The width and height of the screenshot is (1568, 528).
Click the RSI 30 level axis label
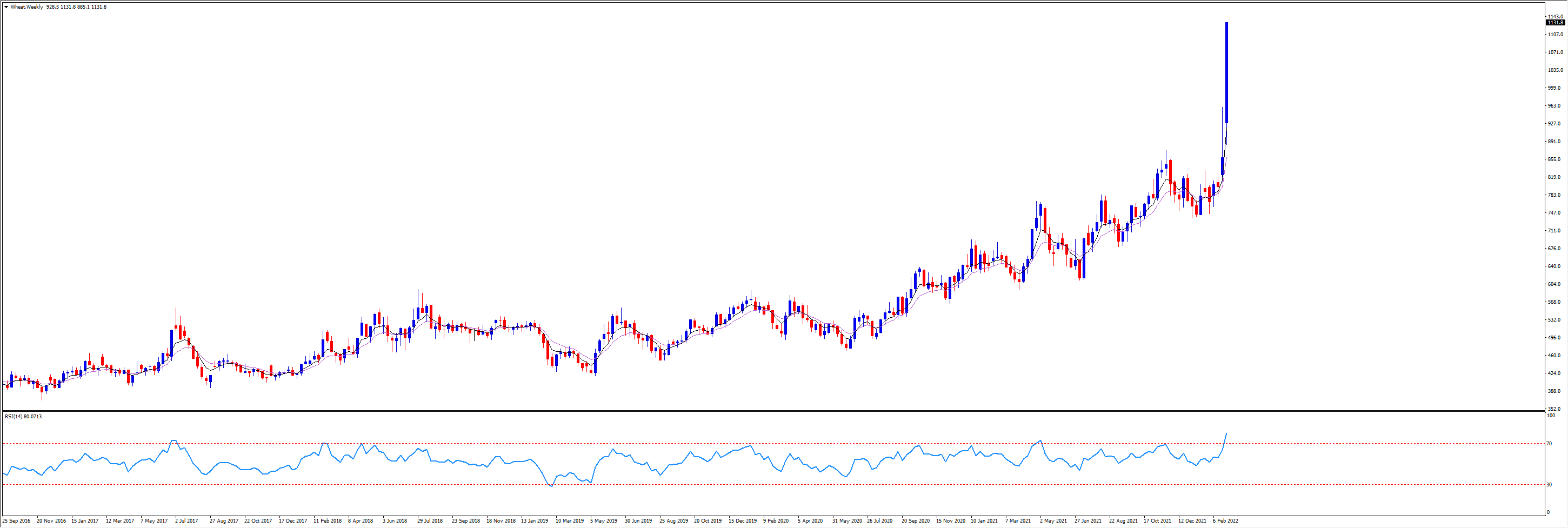coord(1550,484)
